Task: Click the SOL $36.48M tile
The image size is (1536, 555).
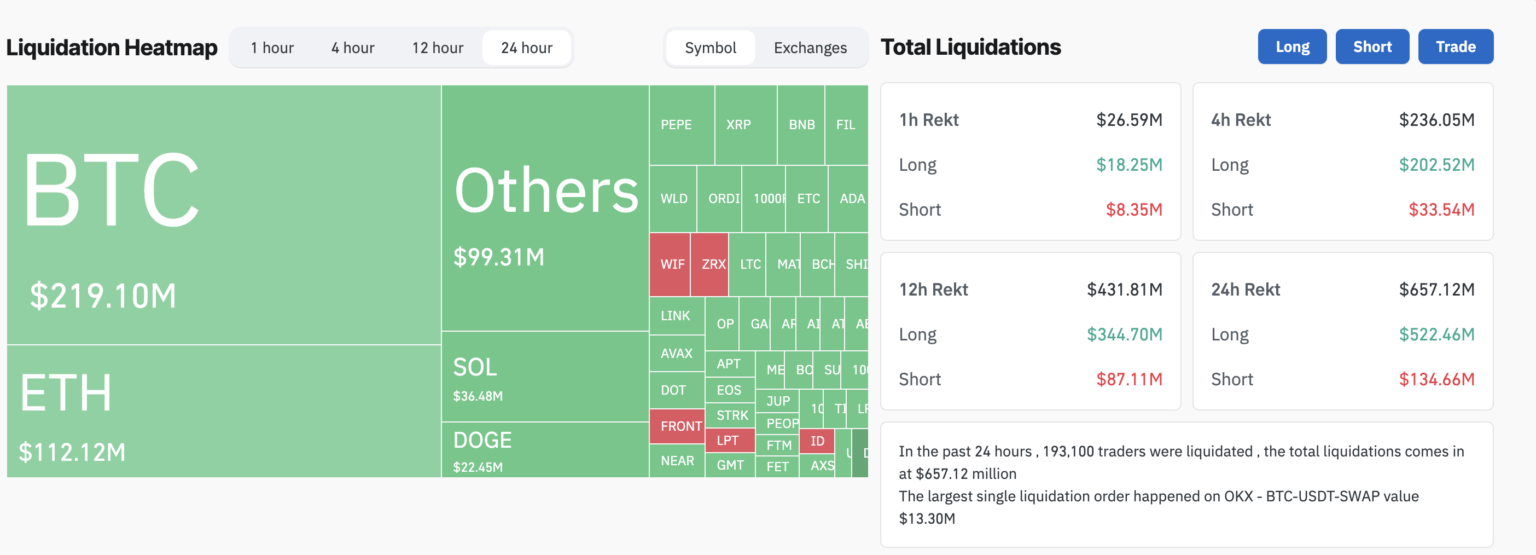Action: (545, 377)
